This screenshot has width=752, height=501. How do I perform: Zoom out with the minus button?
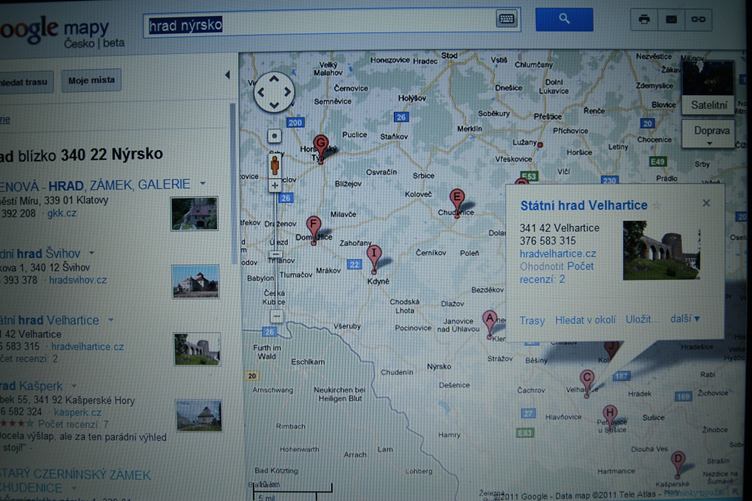276,316
